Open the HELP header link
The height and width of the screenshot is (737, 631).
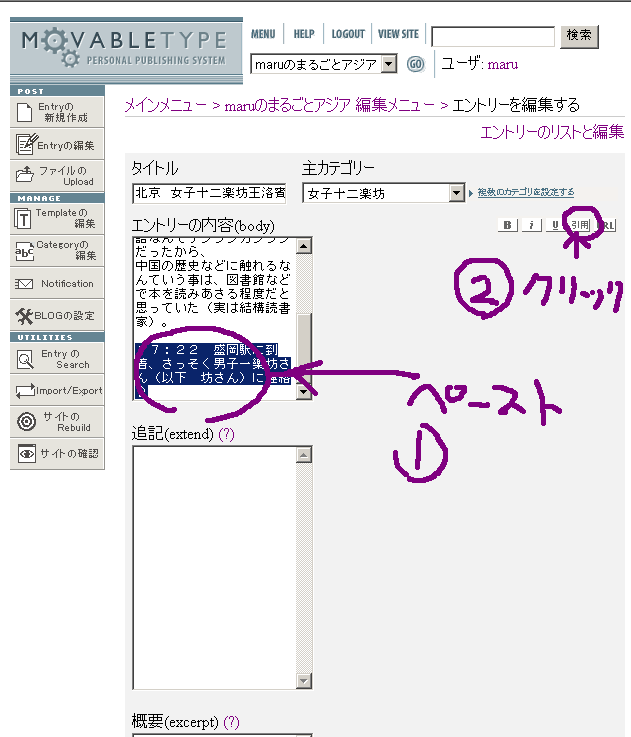click(x=304, y=34)
